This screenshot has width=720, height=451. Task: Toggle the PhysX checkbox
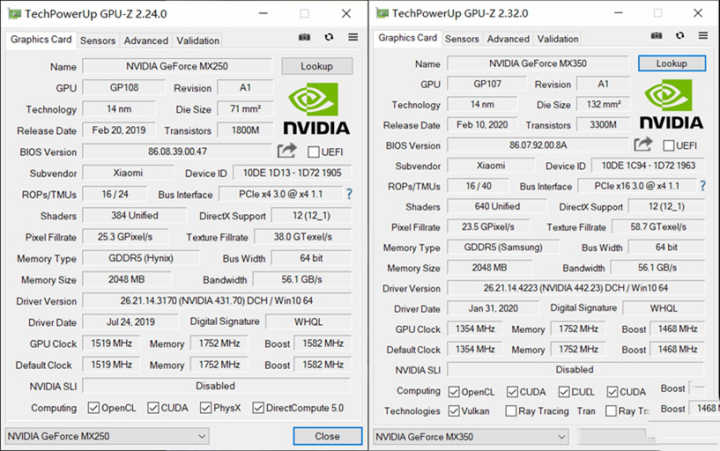click(x=205, y=407)
